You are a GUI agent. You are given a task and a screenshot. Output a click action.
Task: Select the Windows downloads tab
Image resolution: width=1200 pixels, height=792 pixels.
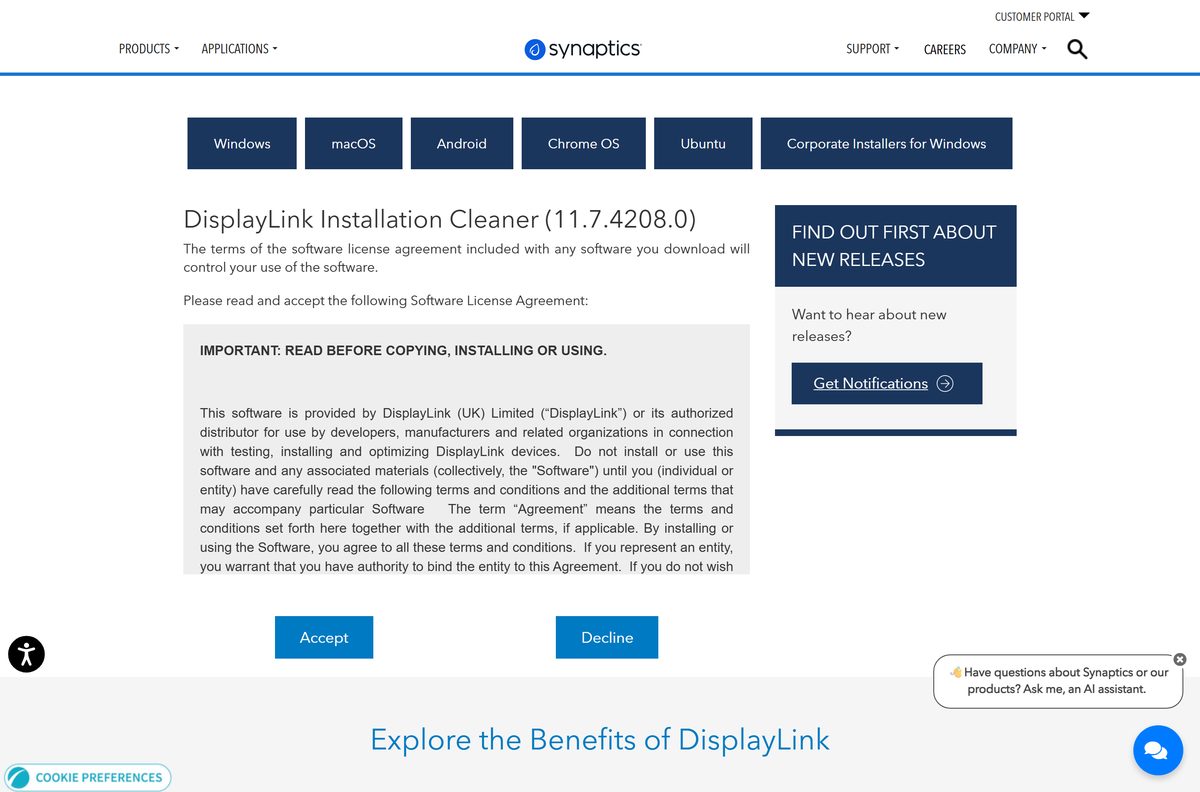[242, 143]
